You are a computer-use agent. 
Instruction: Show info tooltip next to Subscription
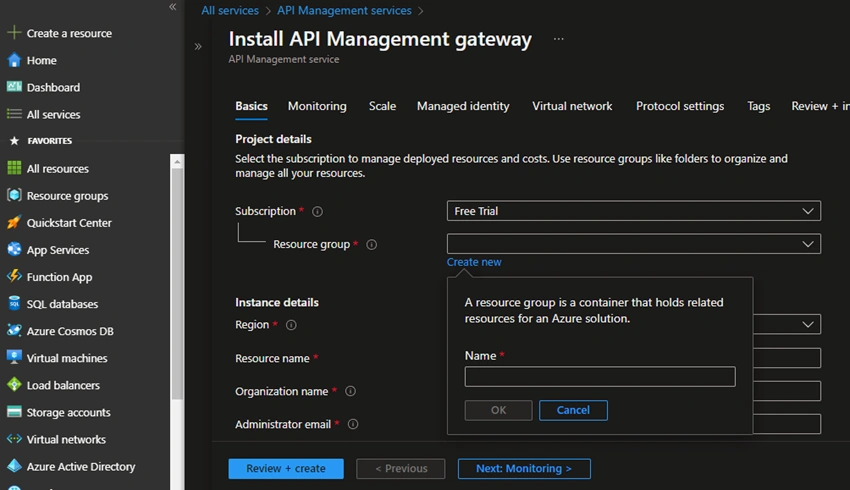tap(318, 211)
